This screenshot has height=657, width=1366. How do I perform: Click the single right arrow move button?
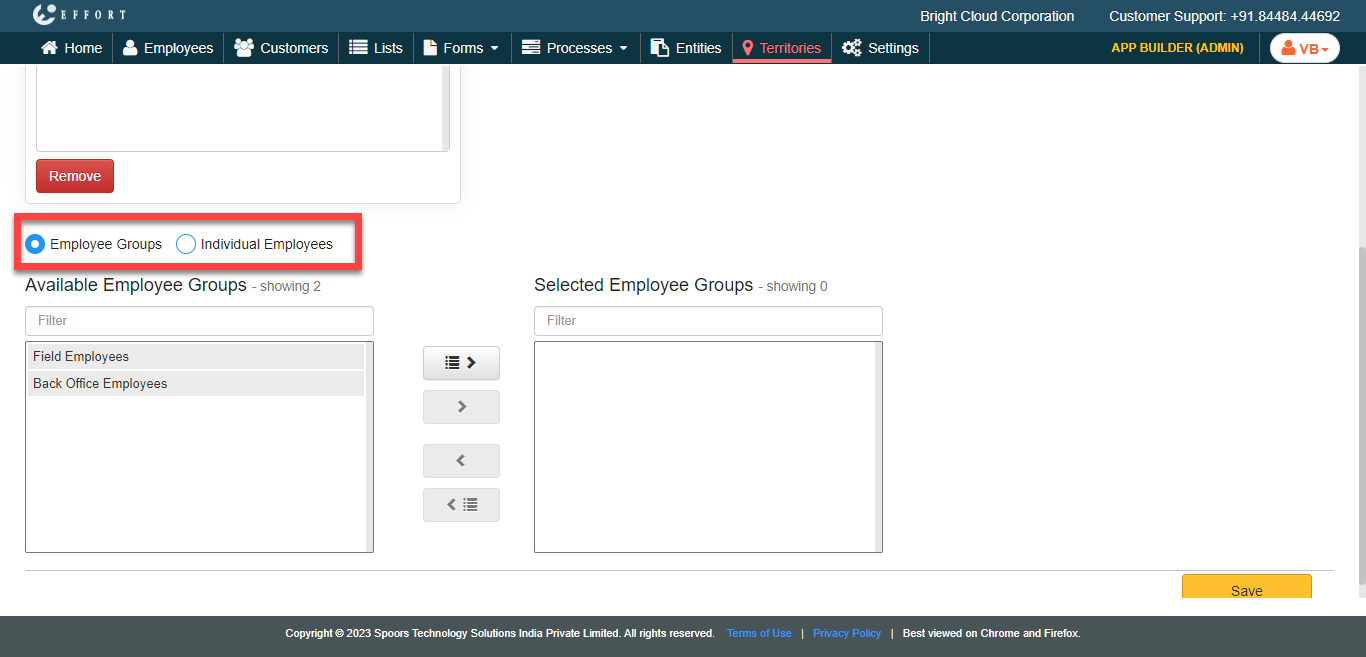tap(461, 407)
